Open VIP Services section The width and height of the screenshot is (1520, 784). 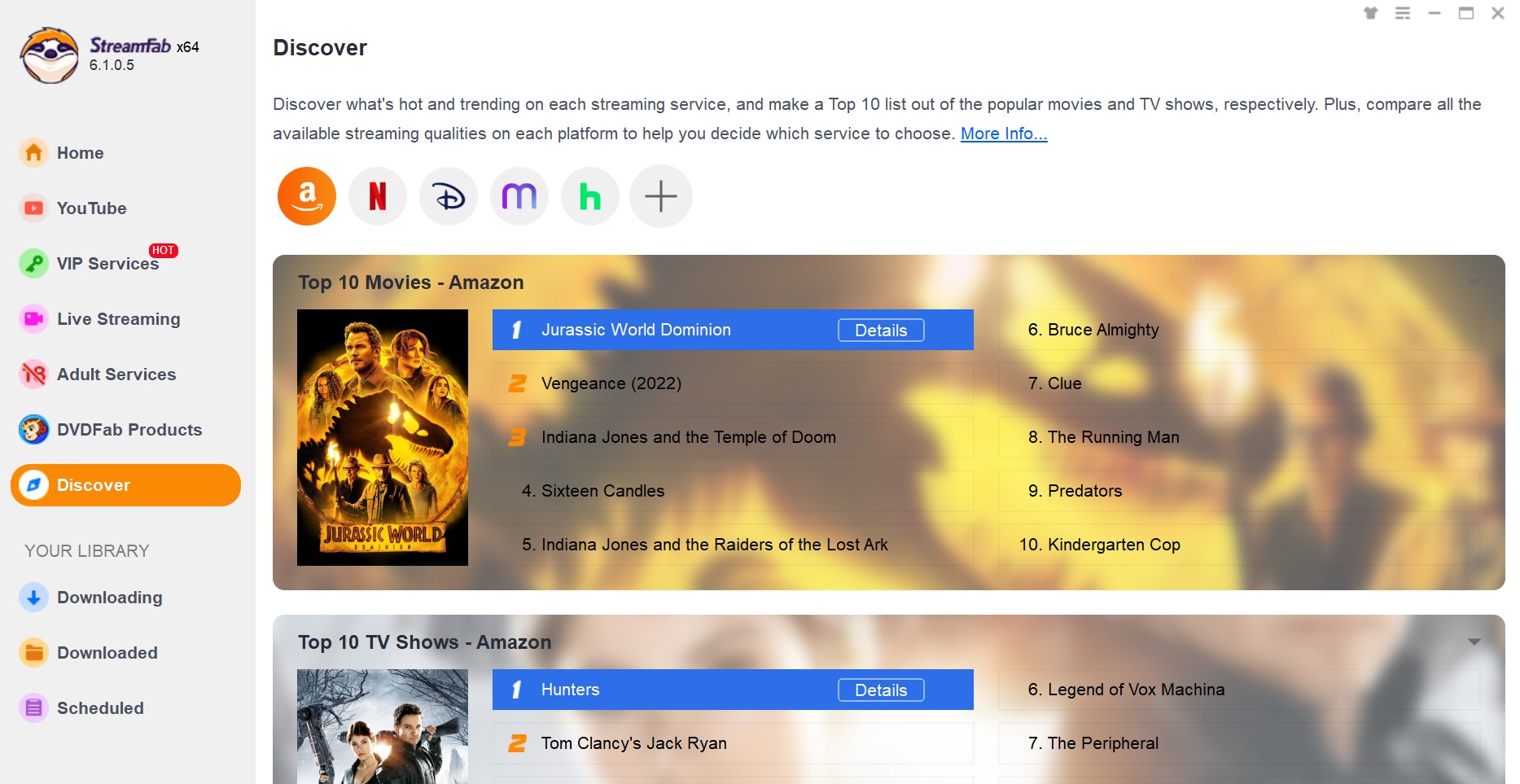[x=107, y=264]
